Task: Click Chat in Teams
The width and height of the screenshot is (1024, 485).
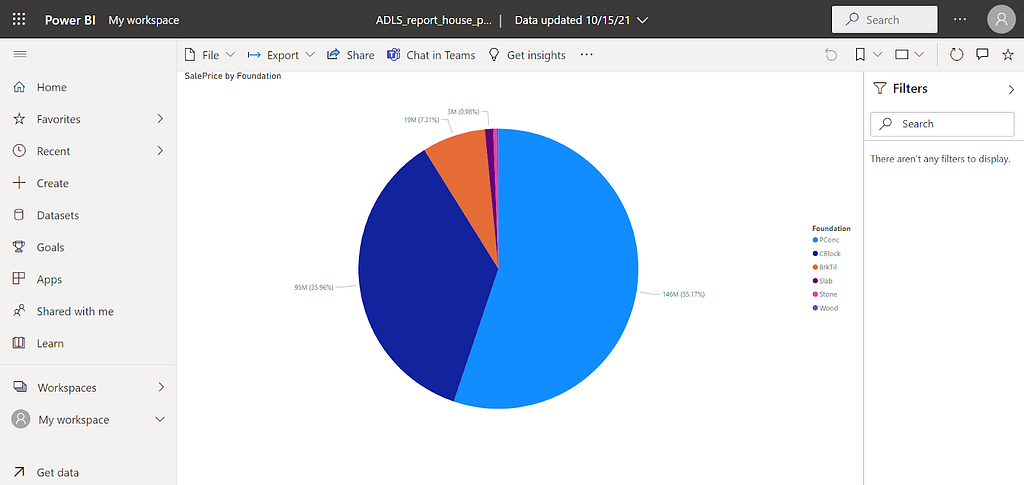Action: pos(431,55)
